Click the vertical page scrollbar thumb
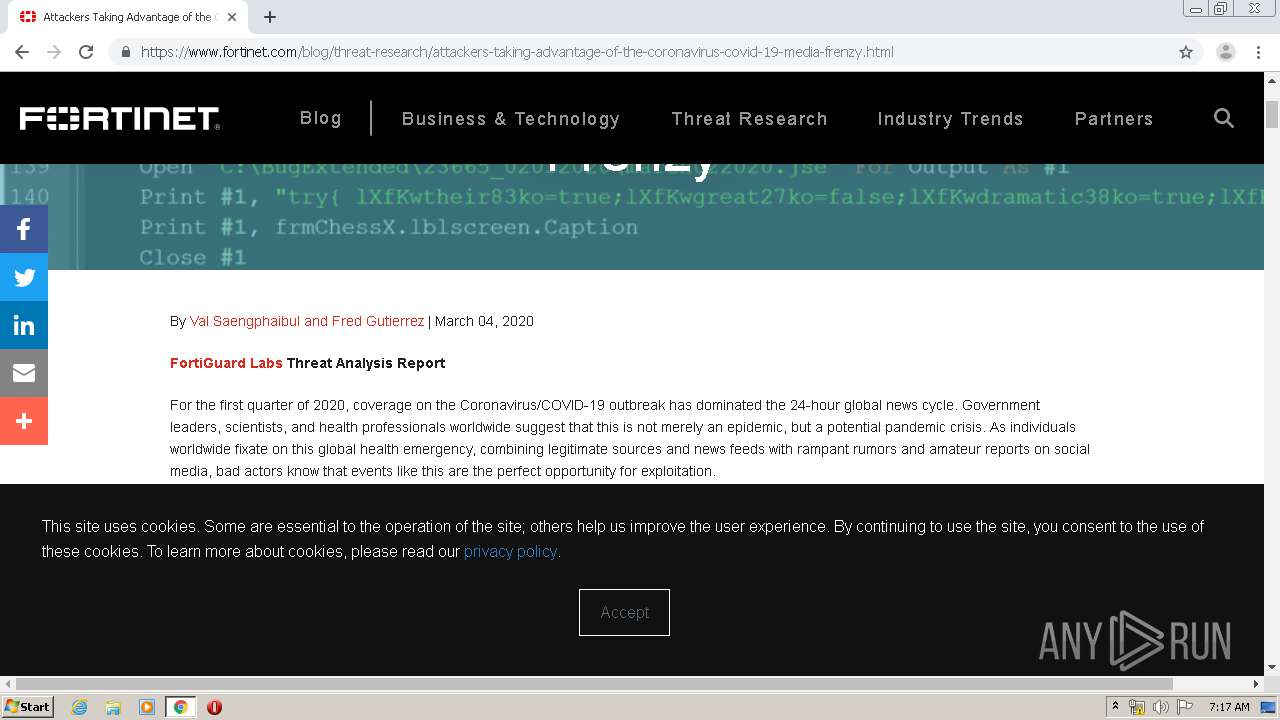1280x720 pixels. coord(1272,115)
